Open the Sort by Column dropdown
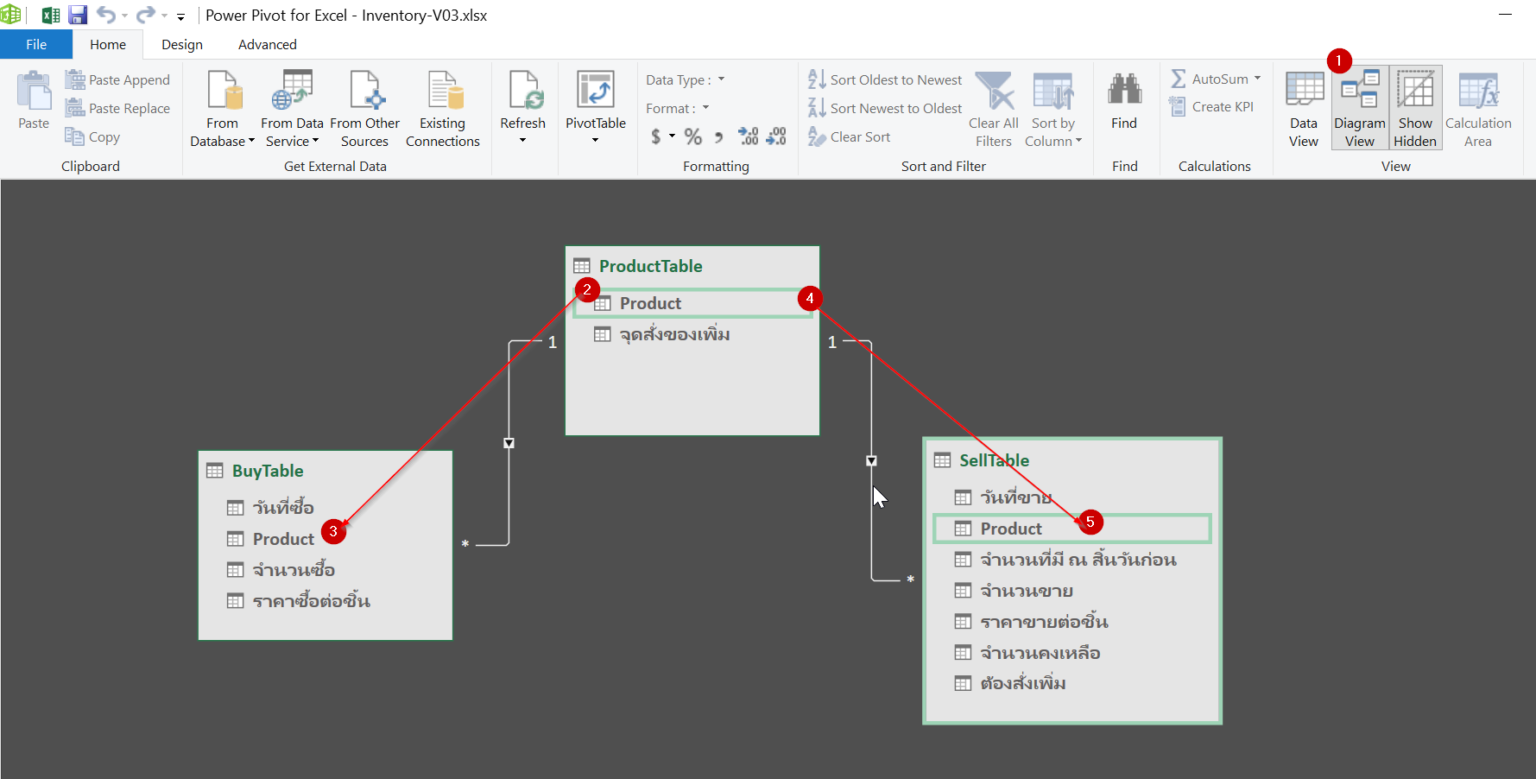Viewport: 1536px width, 779px height. click(x=1053, y=112)
